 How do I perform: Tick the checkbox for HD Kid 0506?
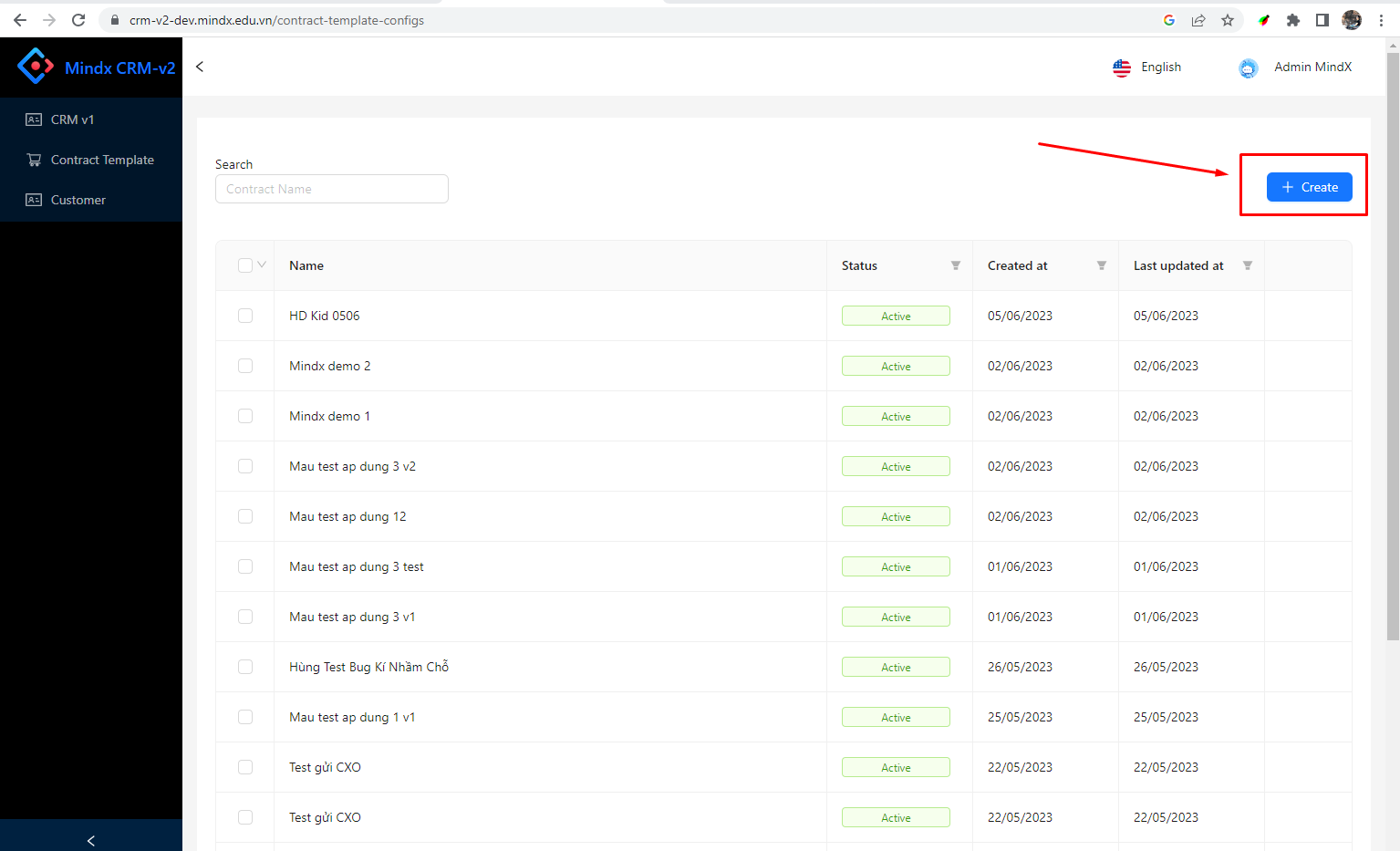pyautogui.click(x=245, y=316)
